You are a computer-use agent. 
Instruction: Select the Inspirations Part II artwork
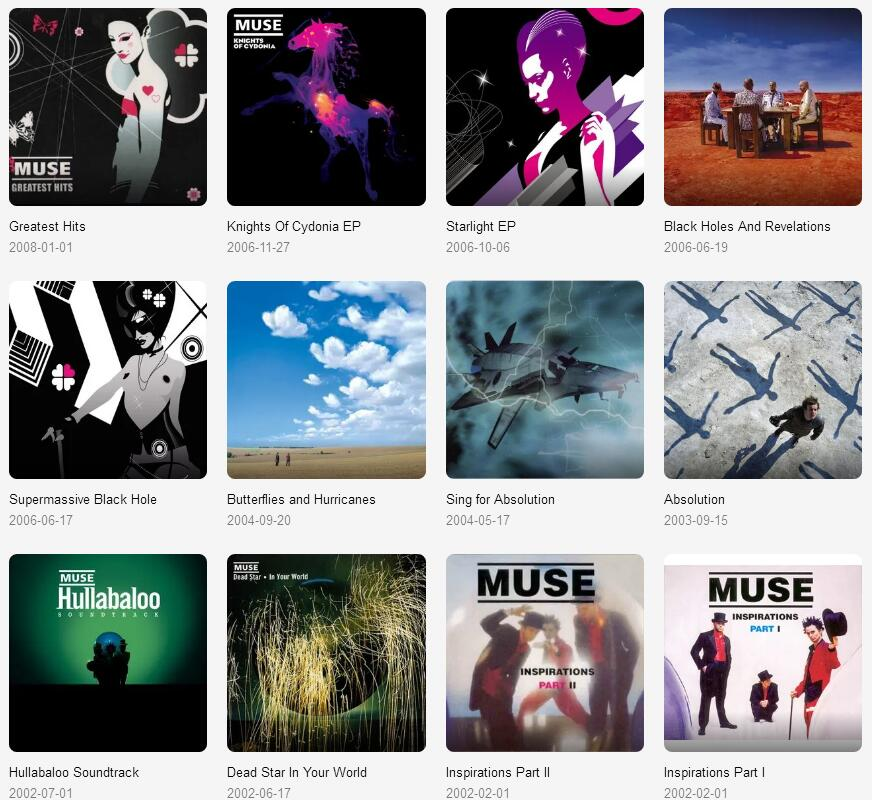coord(545,653)
